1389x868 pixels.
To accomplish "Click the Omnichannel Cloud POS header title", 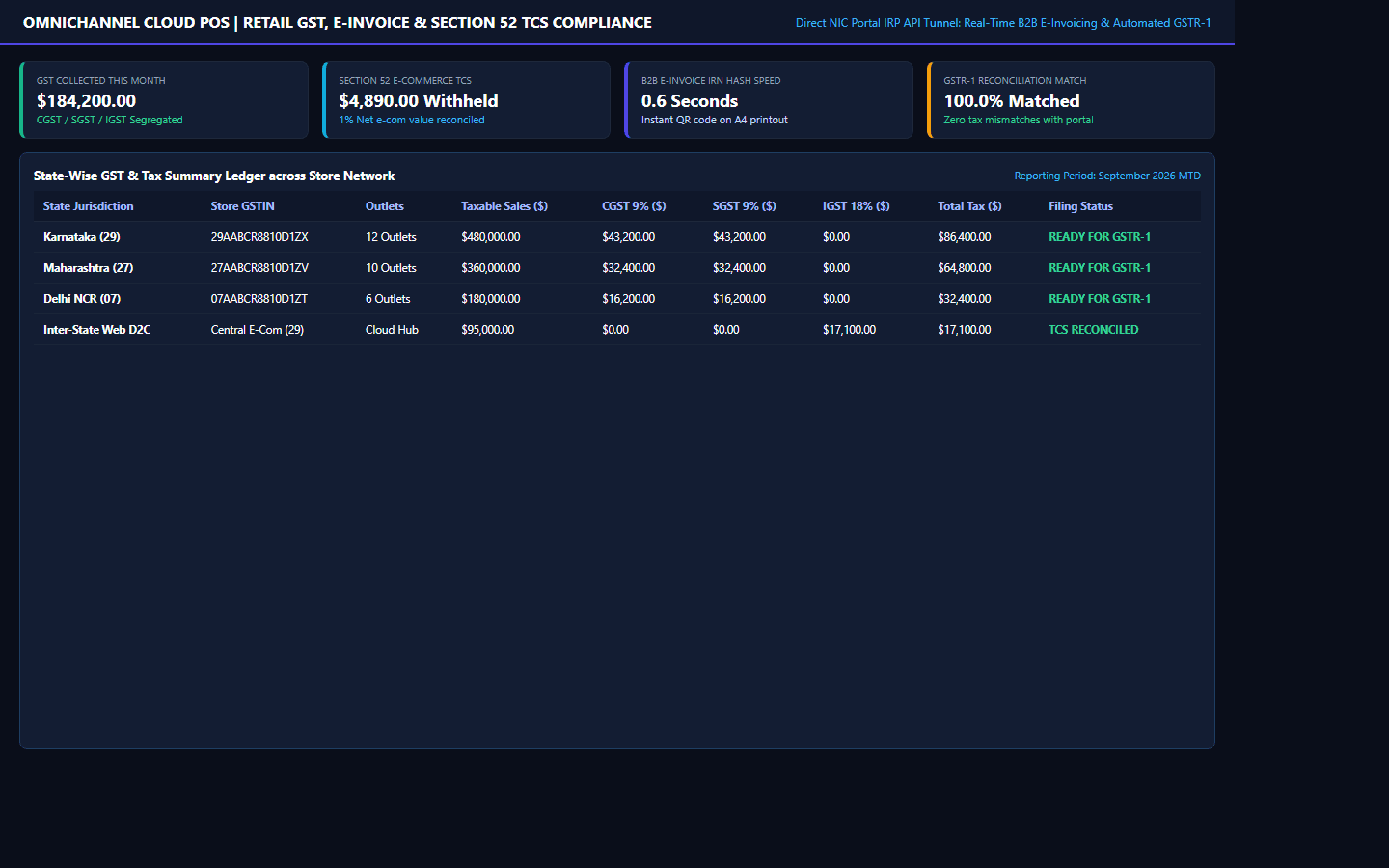I will click(x=338, y=22).
